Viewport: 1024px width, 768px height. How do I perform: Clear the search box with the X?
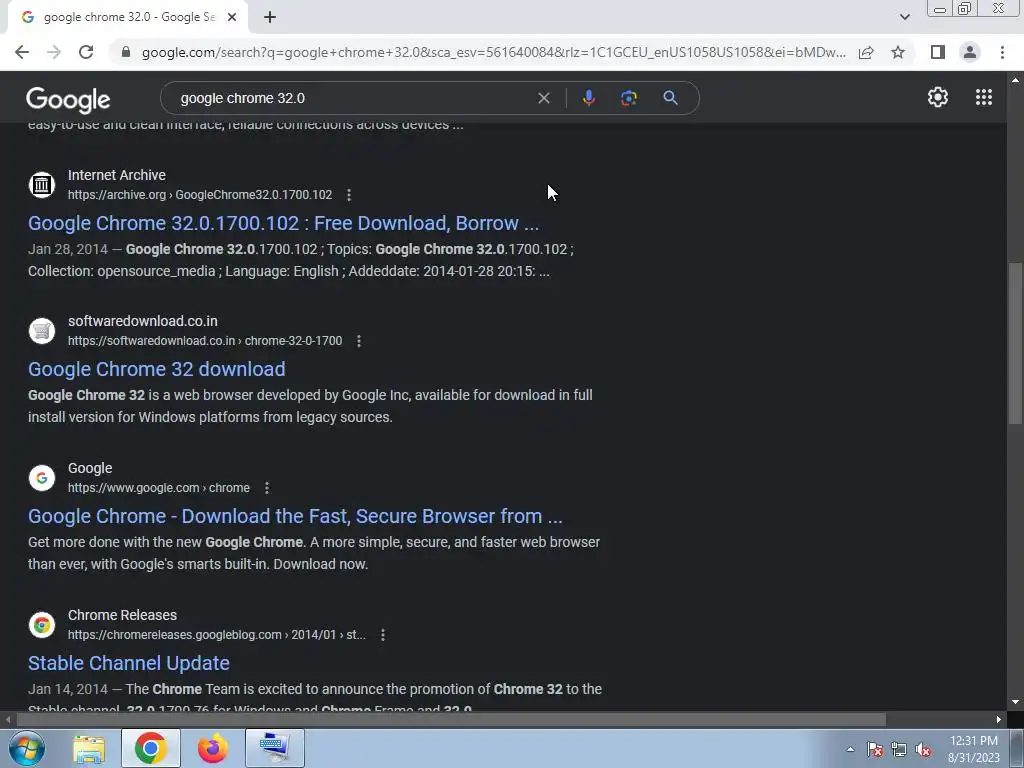[543, 98]
